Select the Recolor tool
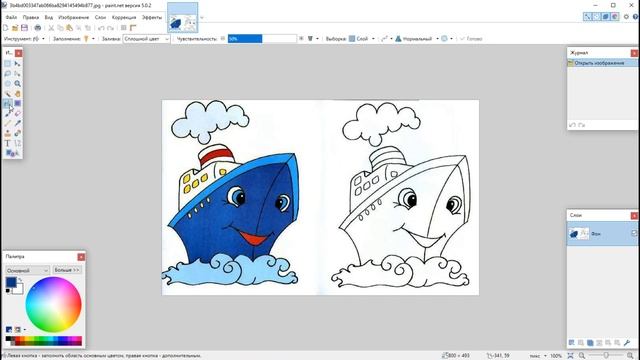The image size is (640, 360). click(x=18, y=133)
